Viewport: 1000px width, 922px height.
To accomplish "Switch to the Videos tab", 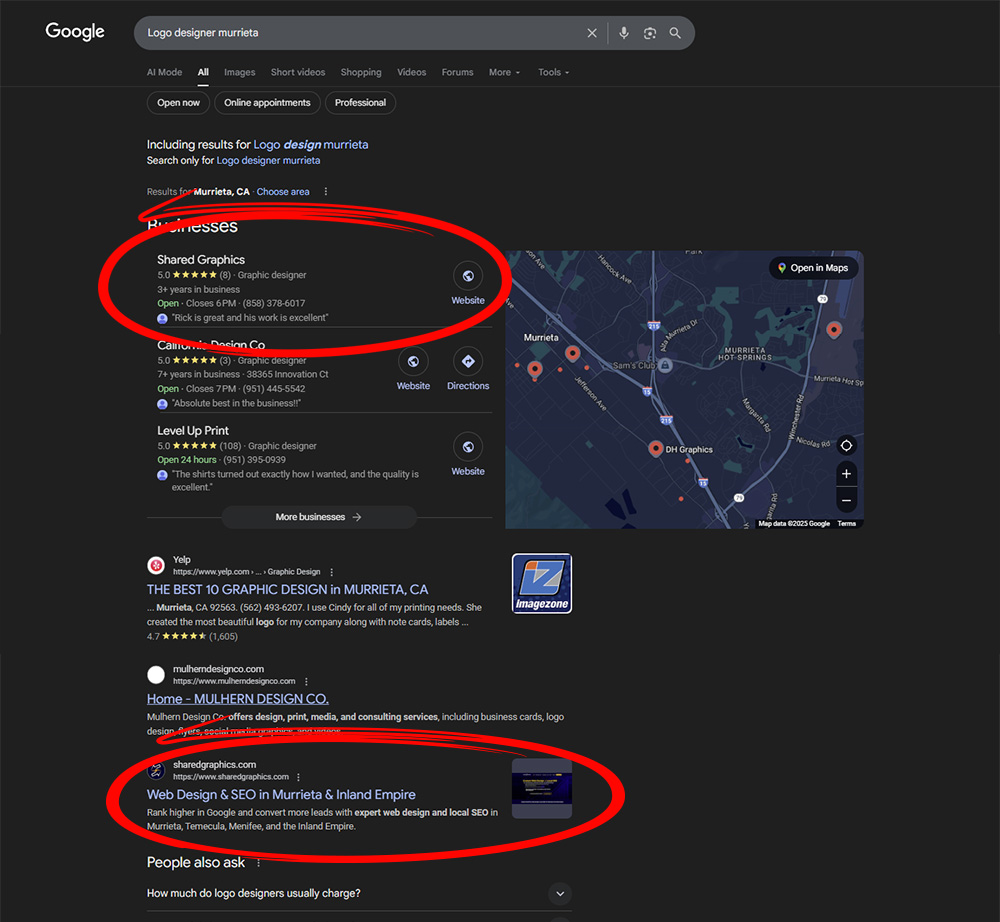I will [411, 73].
